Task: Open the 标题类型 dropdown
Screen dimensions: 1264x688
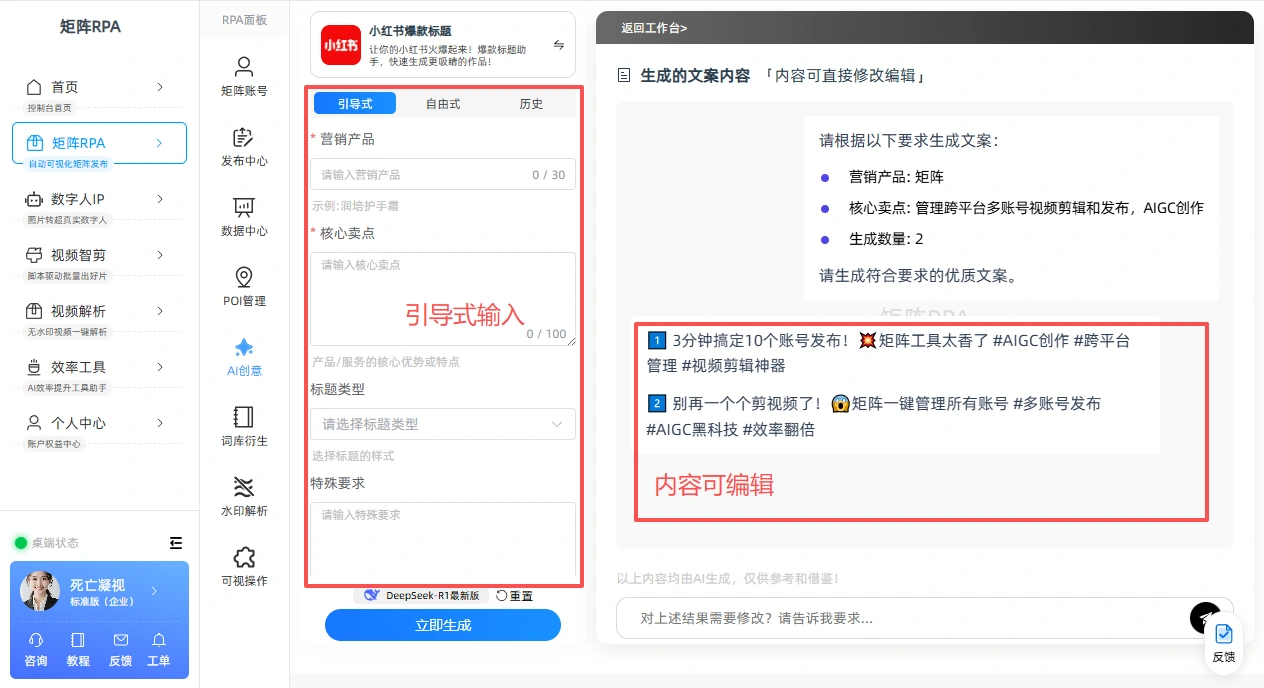Action: [x=443, y=424]
